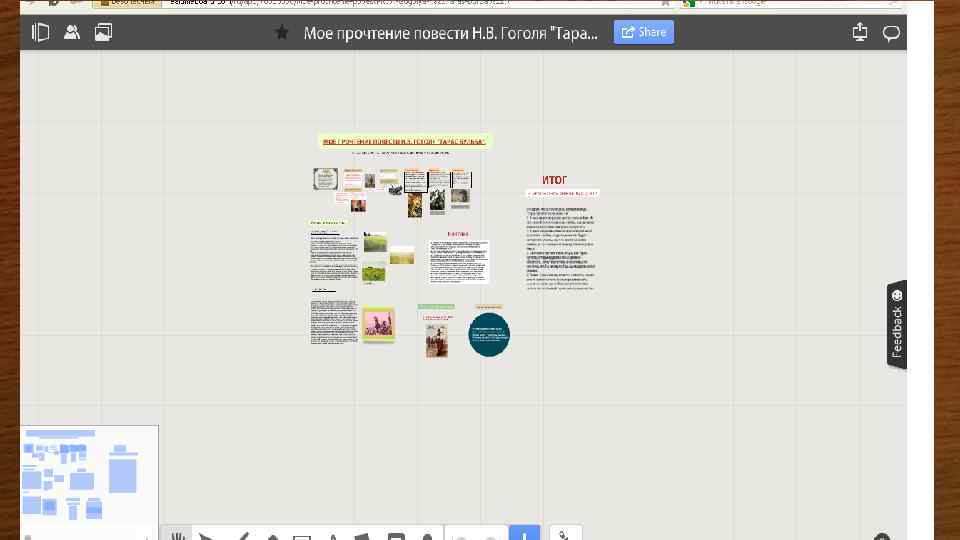
Task: Select the fire scene image
Action: click(414, 205)
